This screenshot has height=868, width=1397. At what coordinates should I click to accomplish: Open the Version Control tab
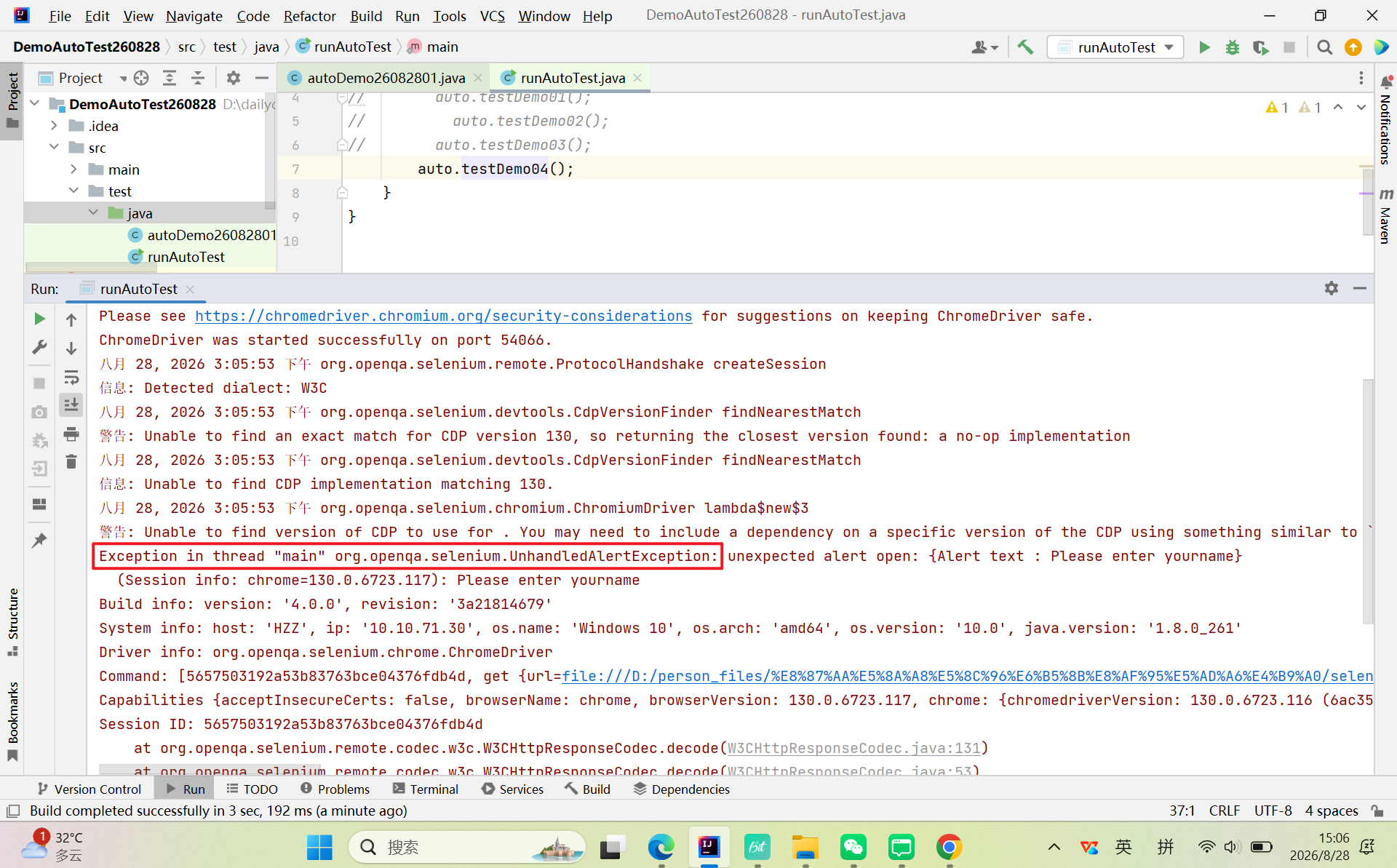(89, 789)
